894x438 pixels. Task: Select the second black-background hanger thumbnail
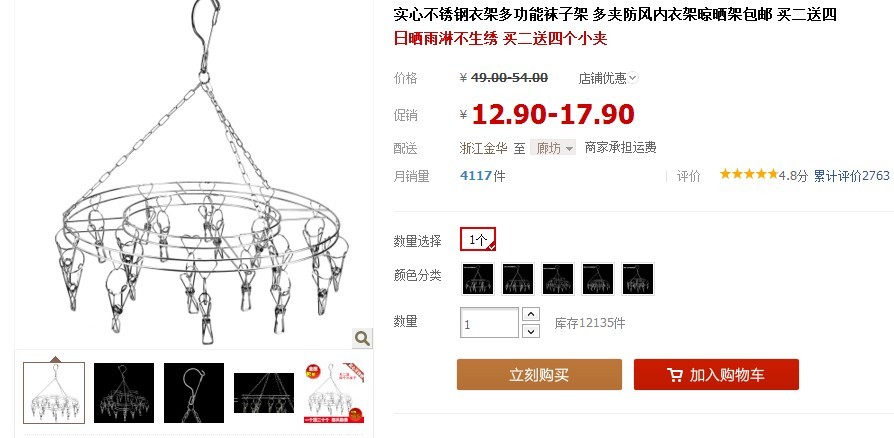[x=124, y=393]
